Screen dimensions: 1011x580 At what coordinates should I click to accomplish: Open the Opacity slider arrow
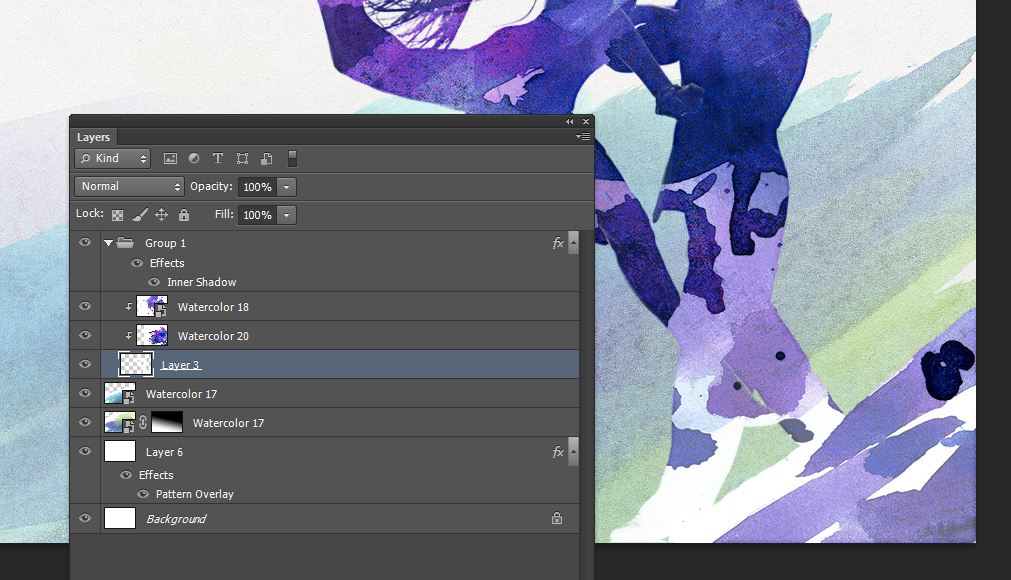click(x=287, y=186)
